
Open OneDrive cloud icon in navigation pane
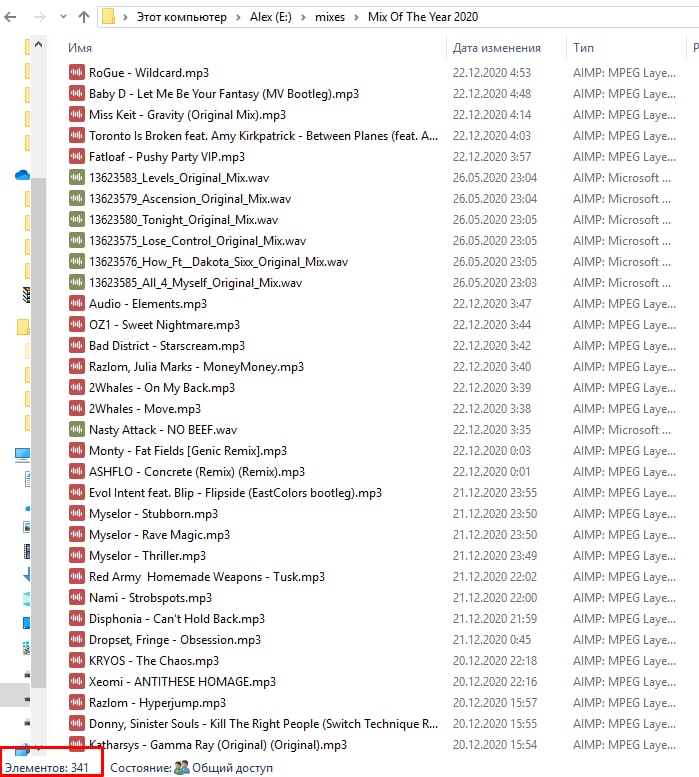(22, 175)
